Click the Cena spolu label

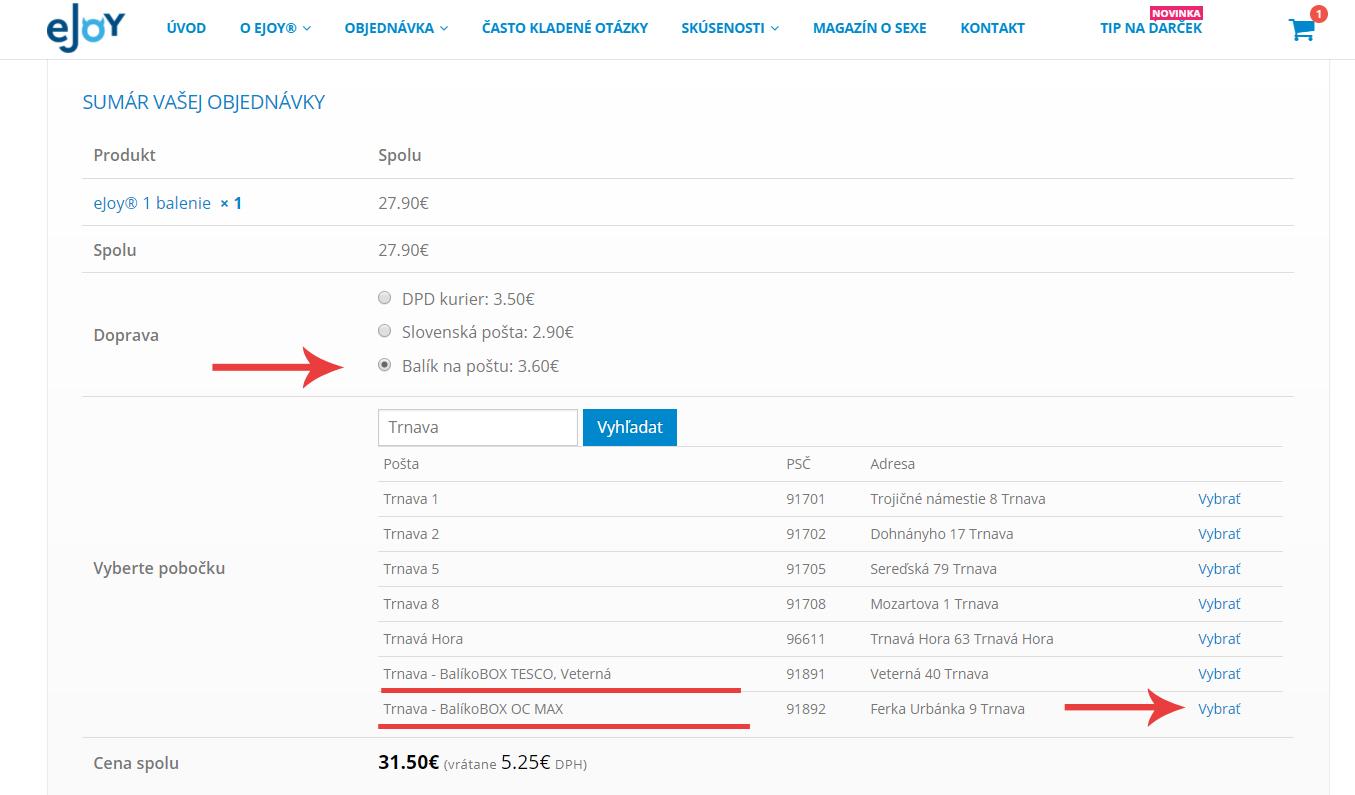(136, 763)
